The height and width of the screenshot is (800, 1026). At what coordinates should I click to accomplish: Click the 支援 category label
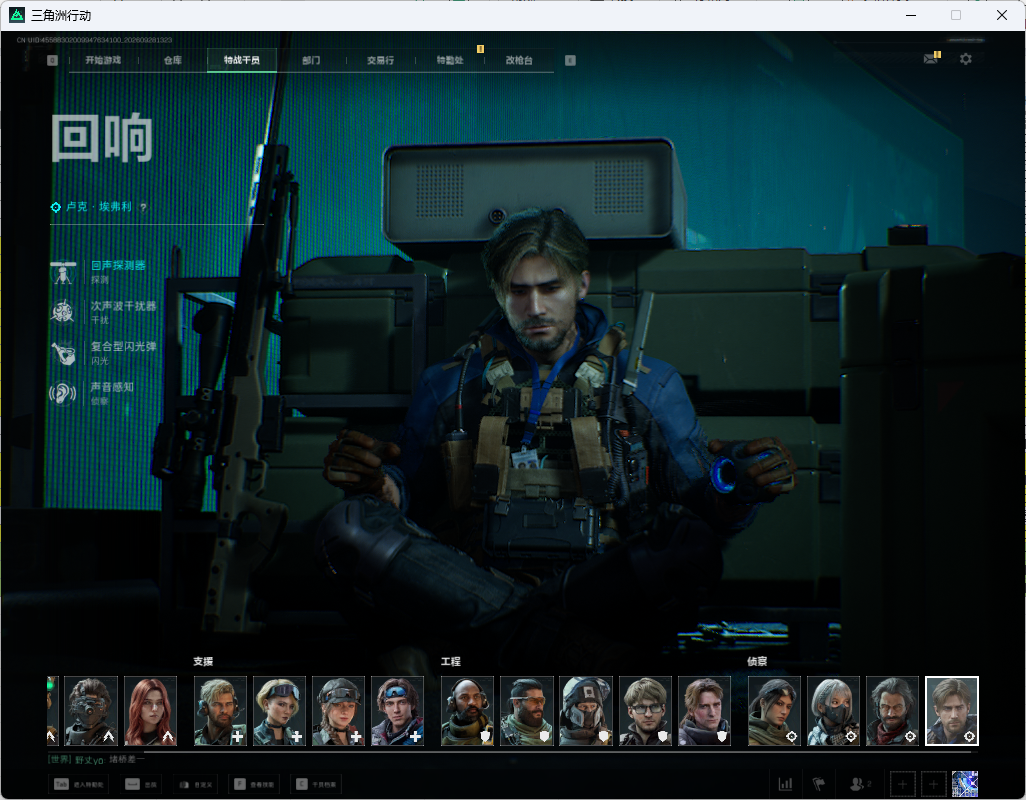[x=203, y=661]
